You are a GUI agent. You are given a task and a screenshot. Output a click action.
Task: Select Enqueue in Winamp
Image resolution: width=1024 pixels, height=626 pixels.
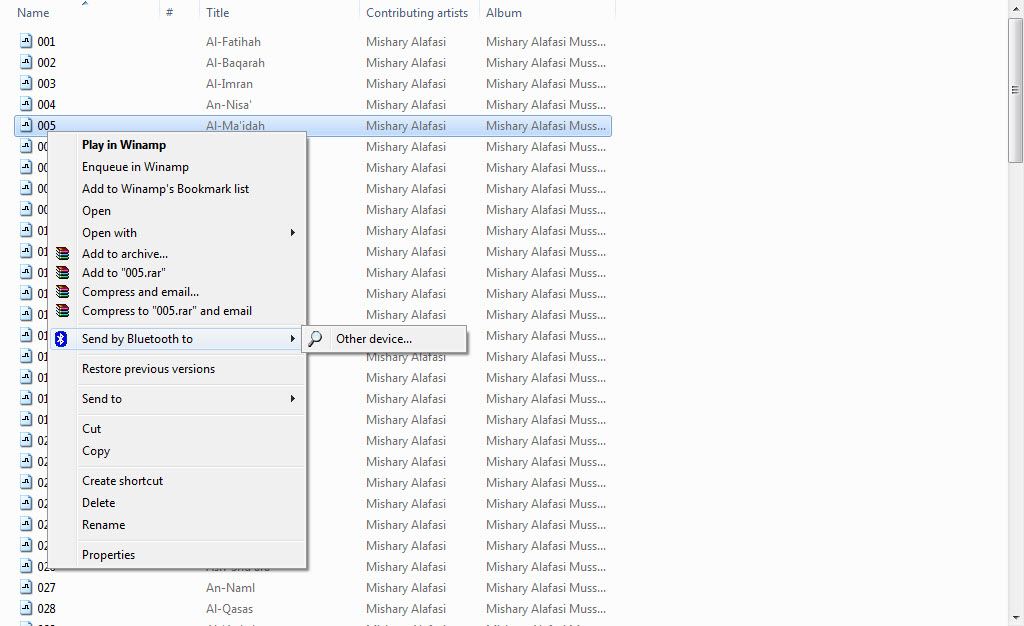(x=135, y=166)
